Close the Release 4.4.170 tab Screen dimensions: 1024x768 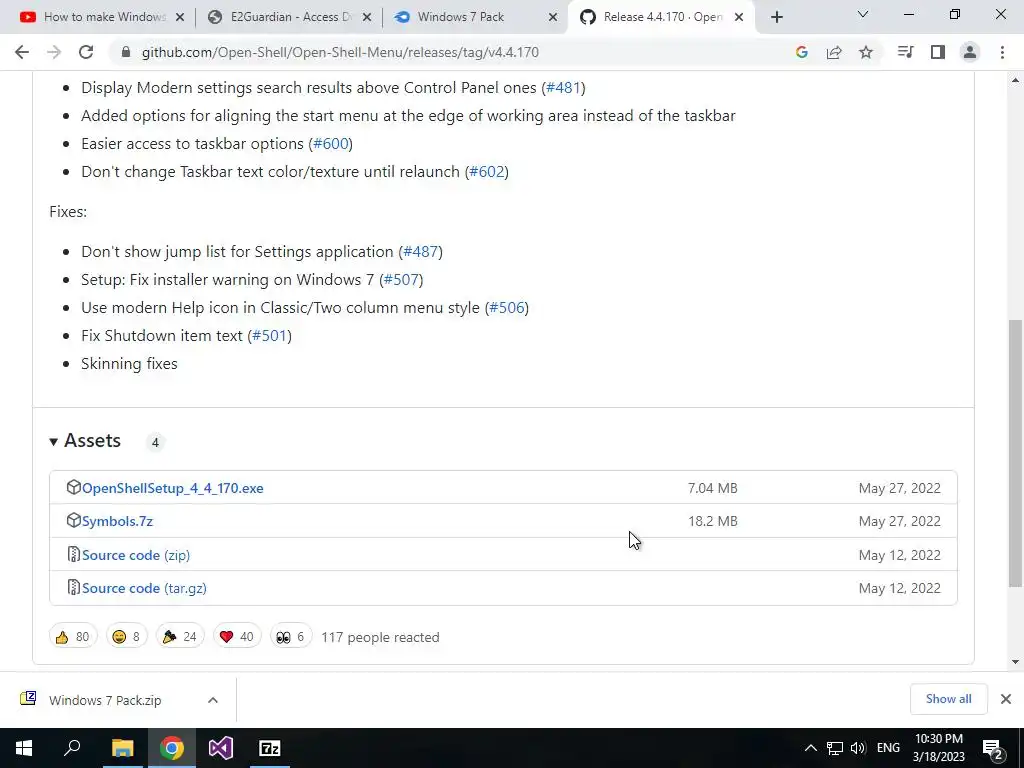(x=739, y=18)
